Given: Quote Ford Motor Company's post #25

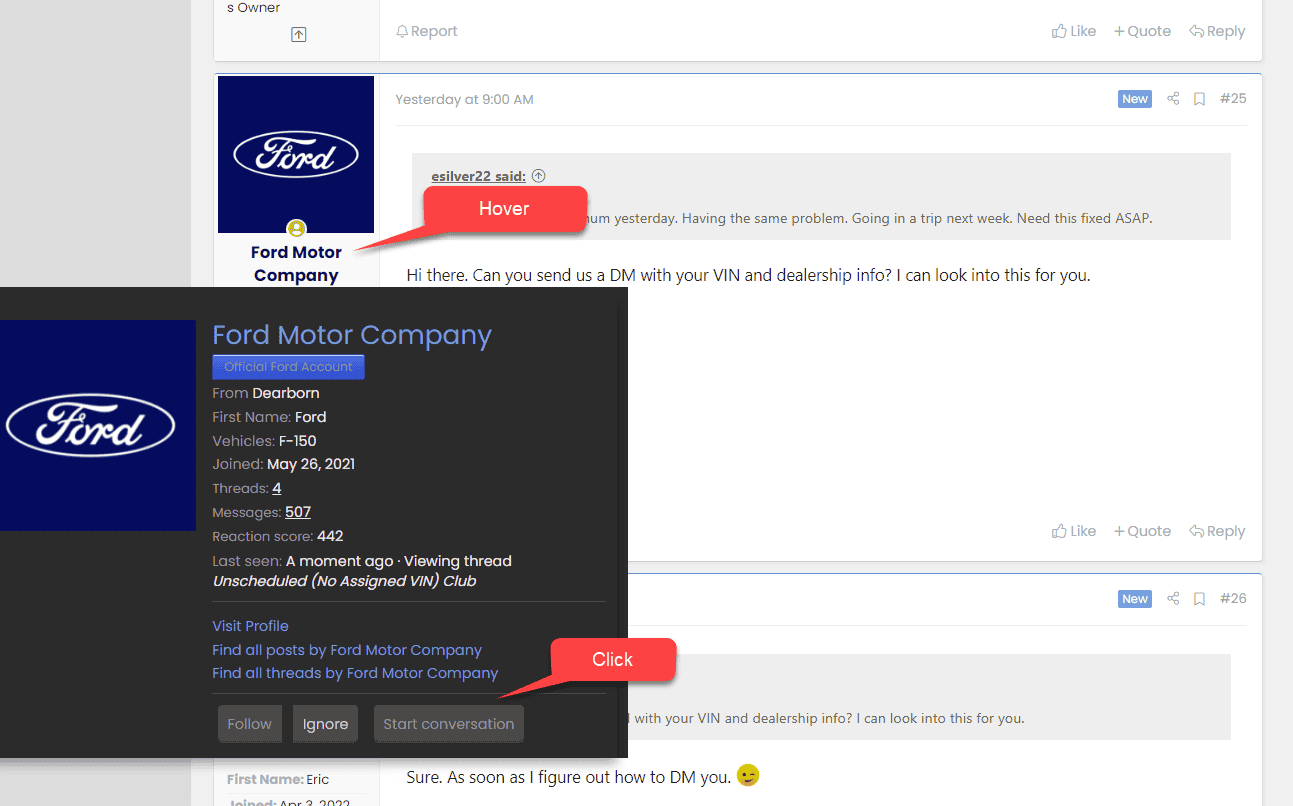Looking at the screenshot, I should click(1142, 531).
